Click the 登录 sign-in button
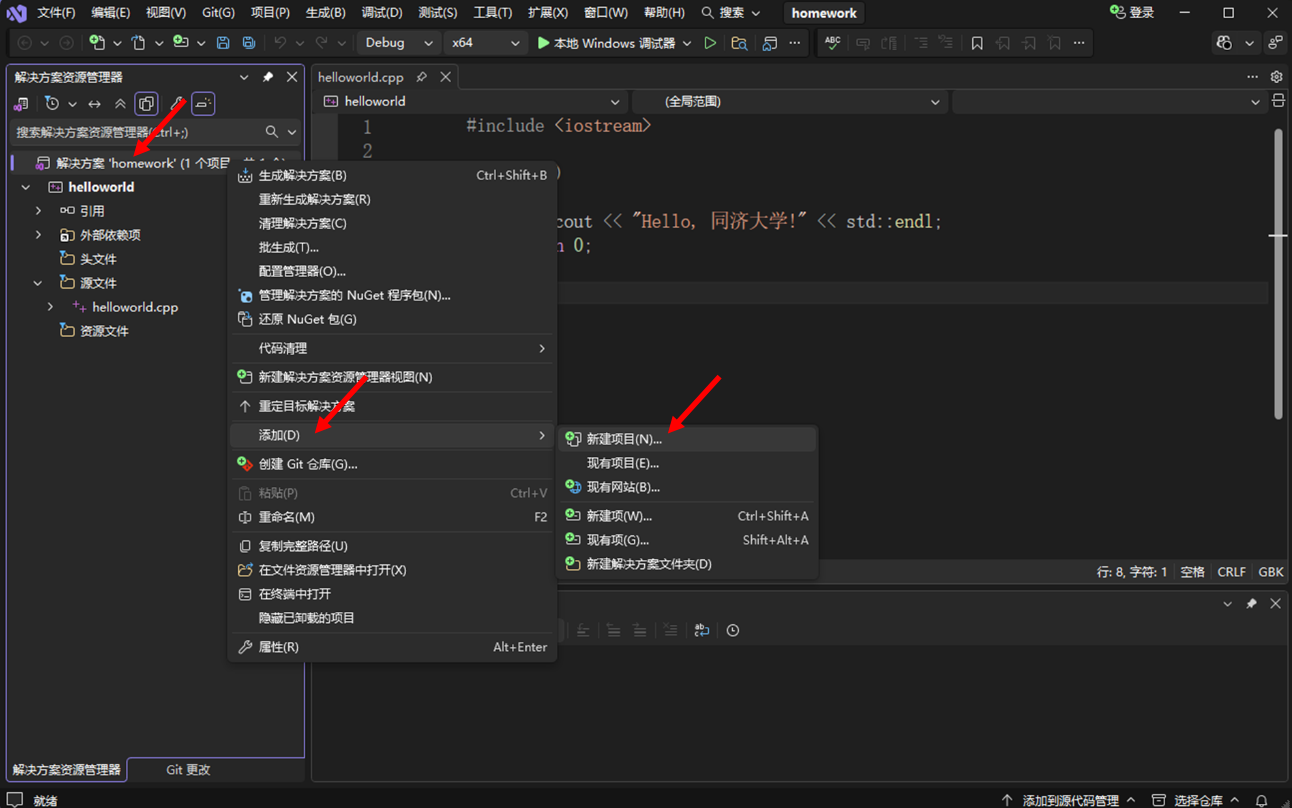 (x=1132, y=13)
